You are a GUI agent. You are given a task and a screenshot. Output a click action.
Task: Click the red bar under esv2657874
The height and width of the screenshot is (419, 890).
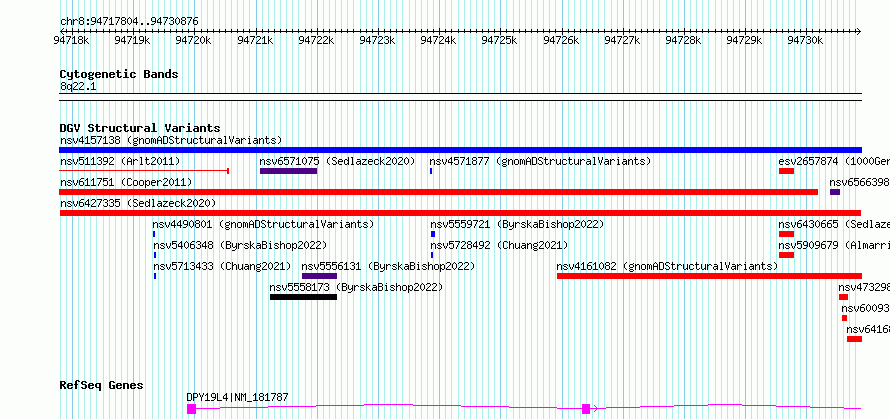pyautogui.click(x=786, y=171)
